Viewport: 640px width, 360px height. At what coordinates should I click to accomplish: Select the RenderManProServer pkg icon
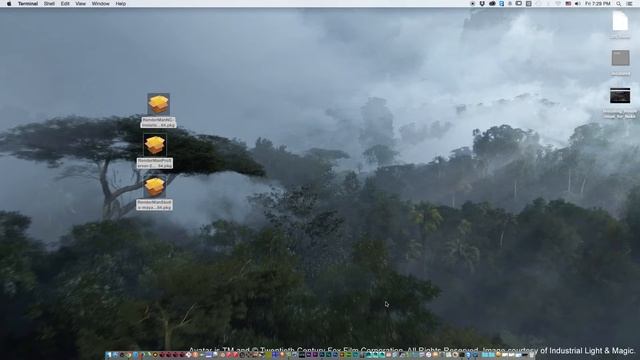tap(155, 145)
